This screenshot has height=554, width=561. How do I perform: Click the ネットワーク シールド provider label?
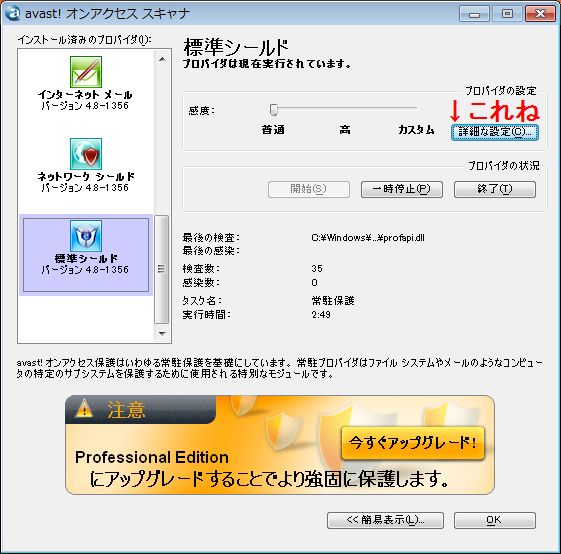pyautogui.click(x=86, y=176)
